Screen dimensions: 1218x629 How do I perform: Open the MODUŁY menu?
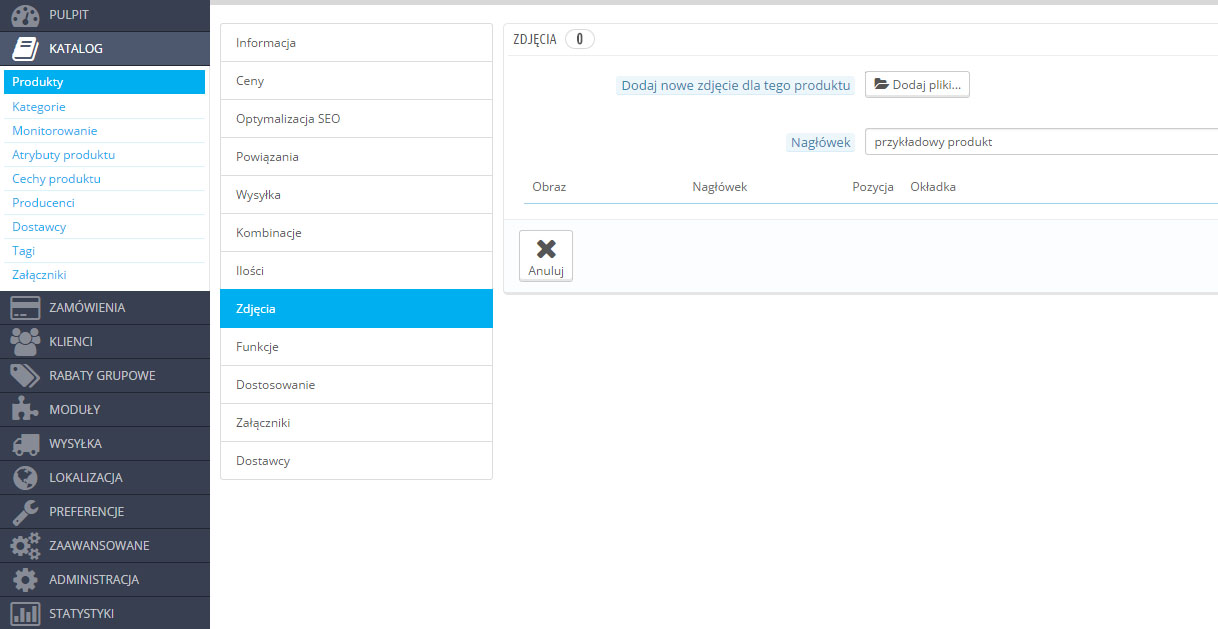pyautogui.click(x=105, y=410)
